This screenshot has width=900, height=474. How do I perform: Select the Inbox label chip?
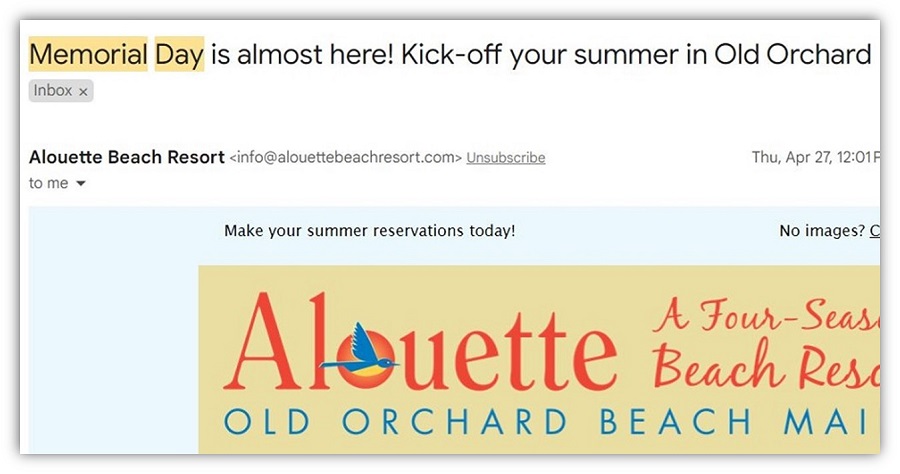click(61, 91)
